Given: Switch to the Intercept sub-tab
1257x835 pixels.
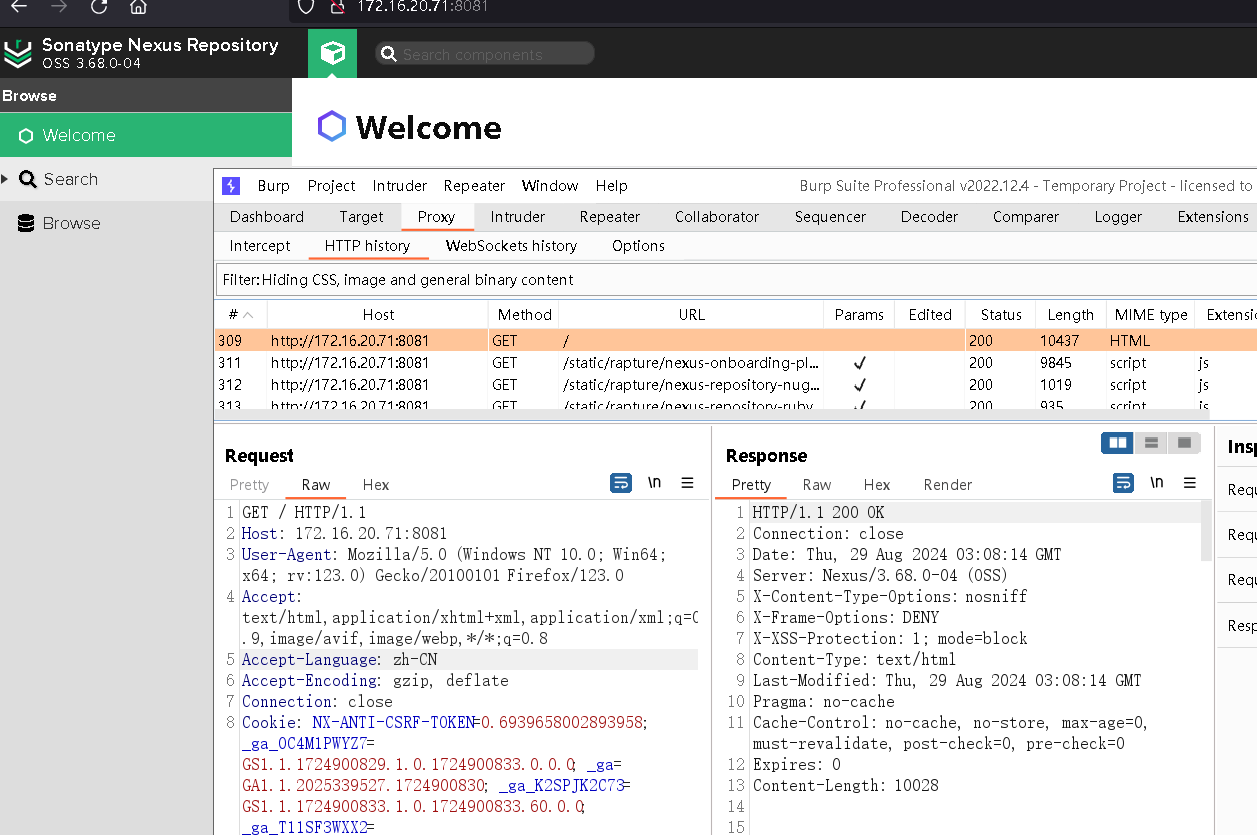Looking at the screenshot, I should [260, 246].
